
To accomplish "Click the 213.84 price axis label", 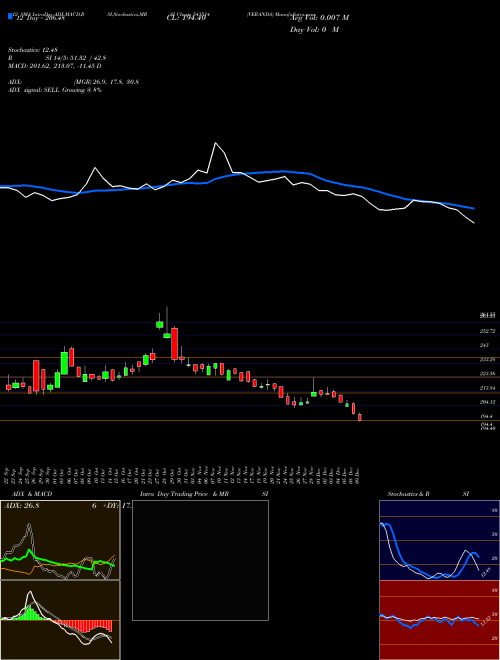I will coord(487,388).
